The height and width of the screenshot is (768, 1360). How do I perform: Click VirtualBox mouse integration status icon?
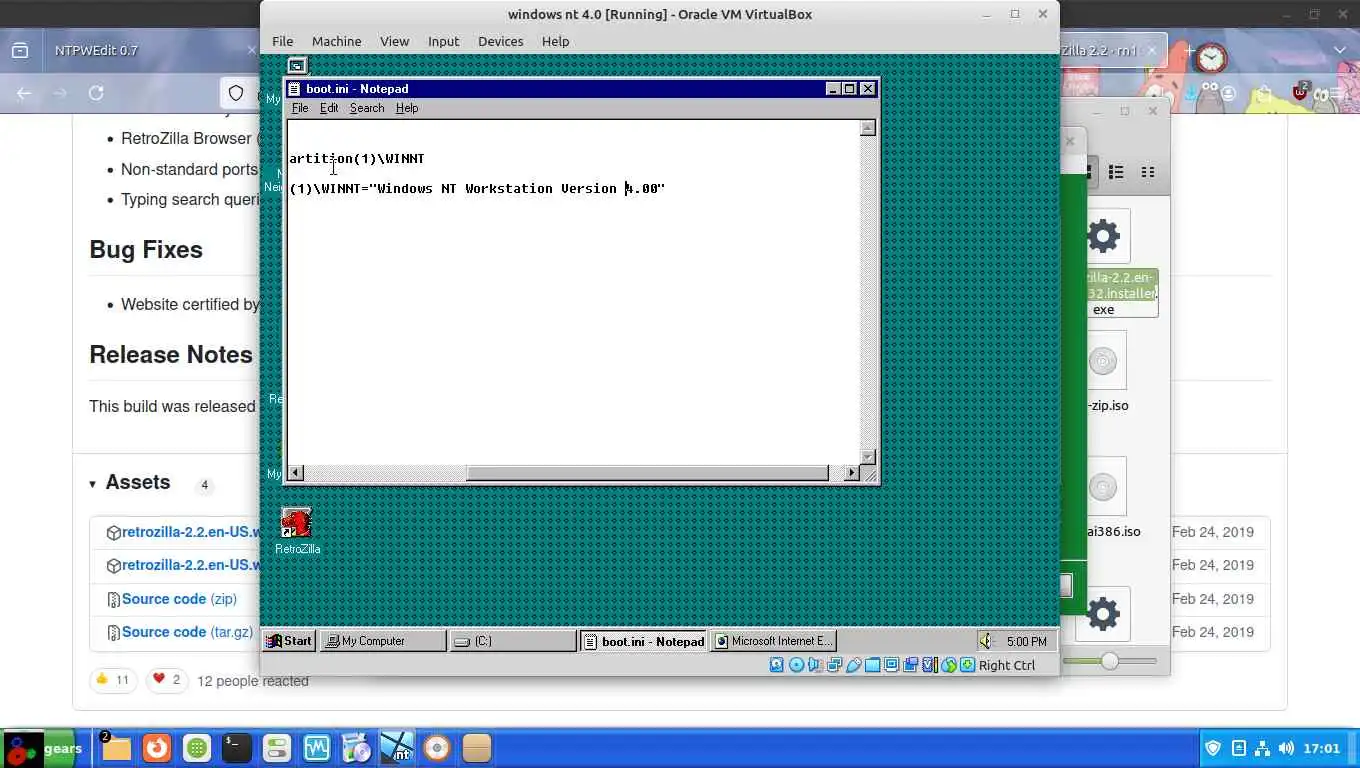point(948,665)
